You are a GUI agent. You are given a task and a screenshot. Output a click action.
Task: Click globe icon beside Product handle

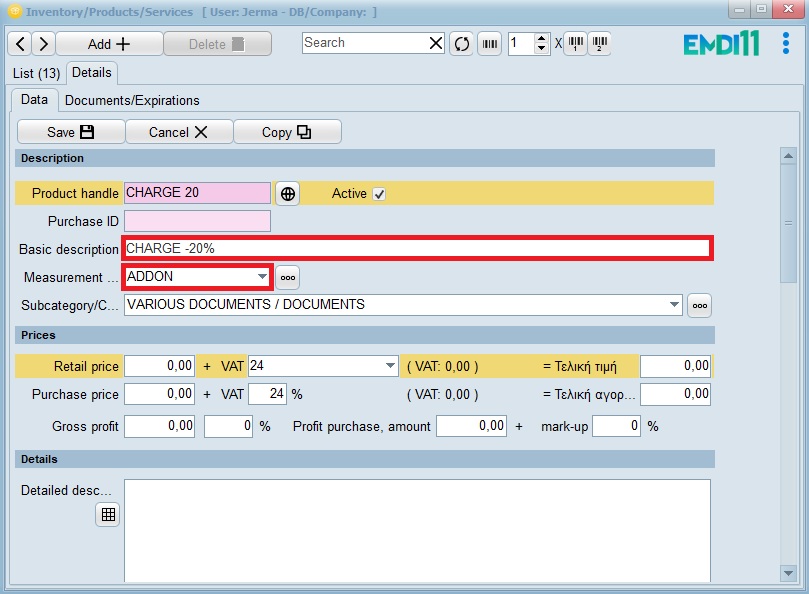pos(288,194)
